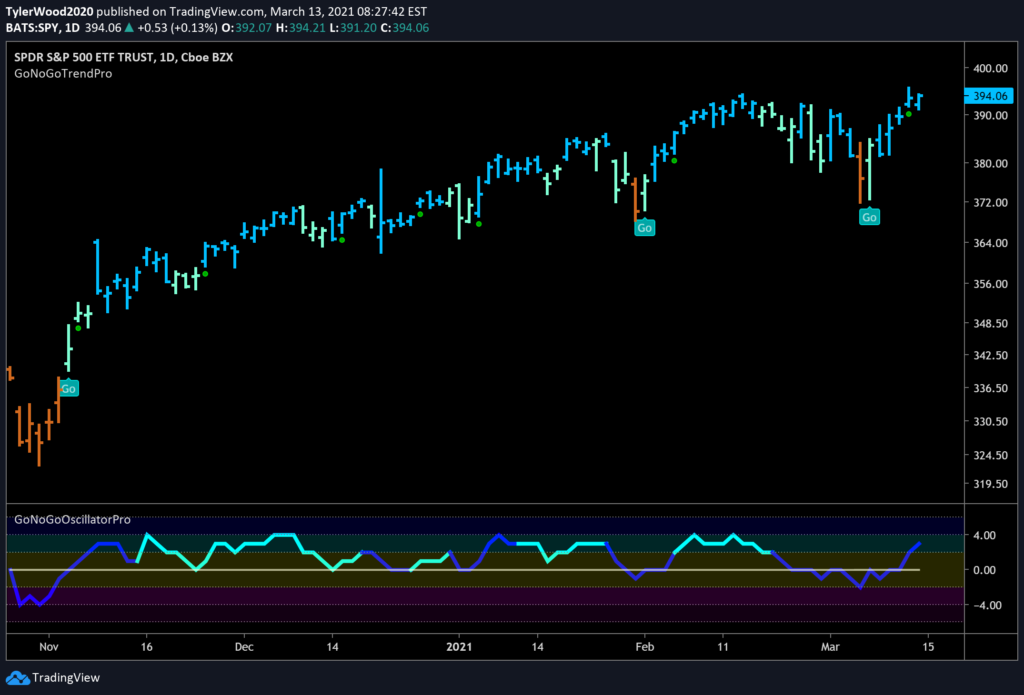
Task: Click the 324.50 price axis label
Action: click(989, 455)
